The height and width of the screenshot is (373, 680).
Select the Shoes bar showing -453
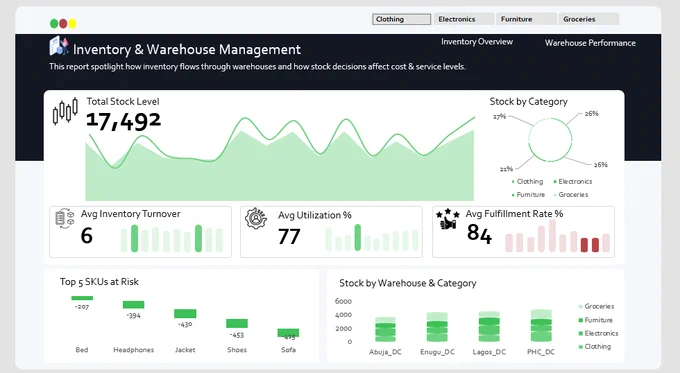237,323
